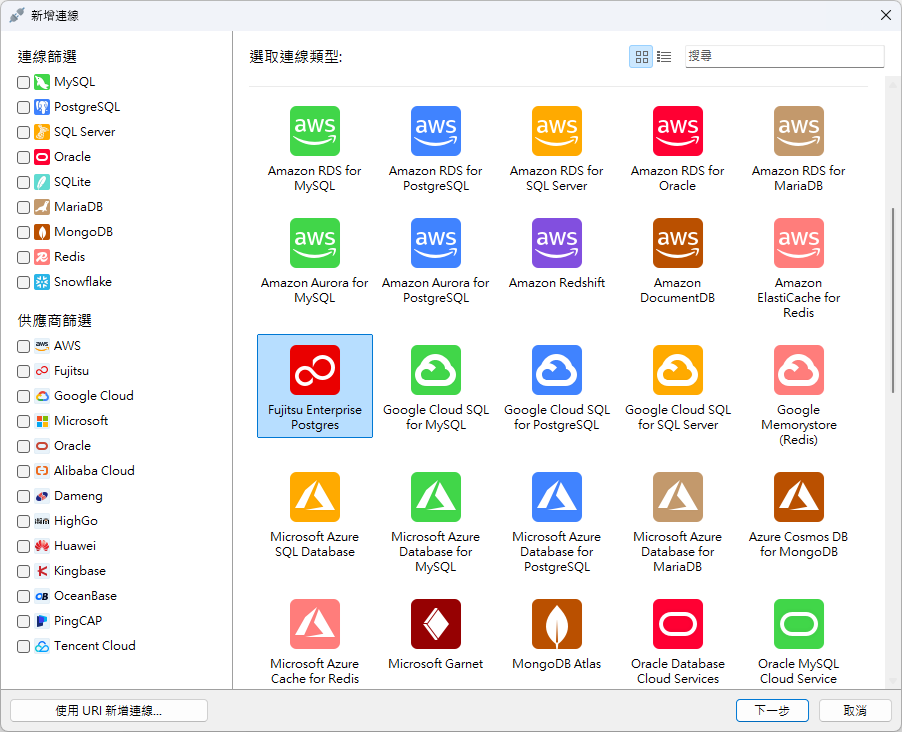This screenshot has width=902, height=732.
Task: Select Microsoft Garnet connection type
Action: [x=435, y=625]
